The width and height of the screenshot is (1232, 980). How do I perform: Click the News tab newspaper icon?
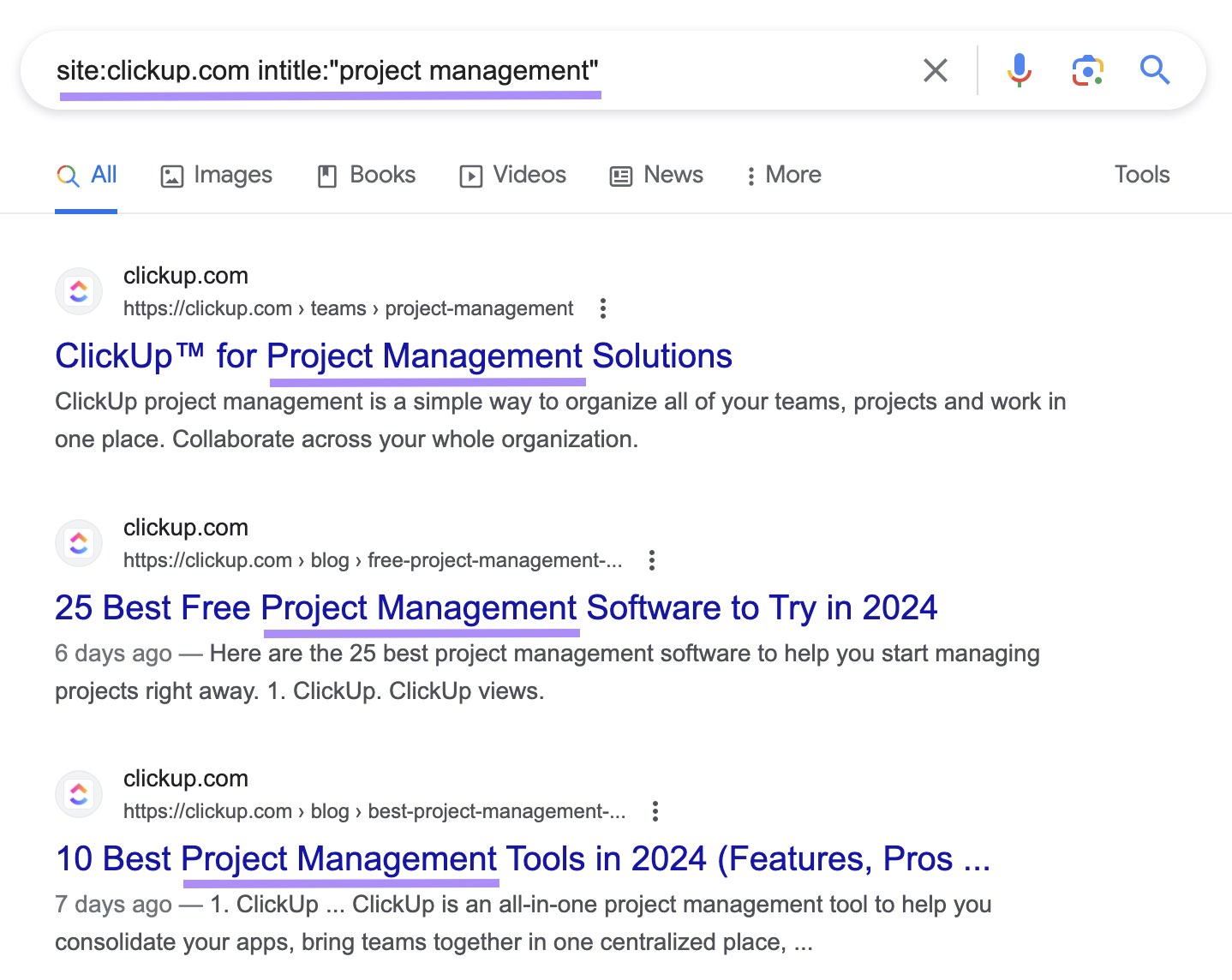[x=620, y=175]
